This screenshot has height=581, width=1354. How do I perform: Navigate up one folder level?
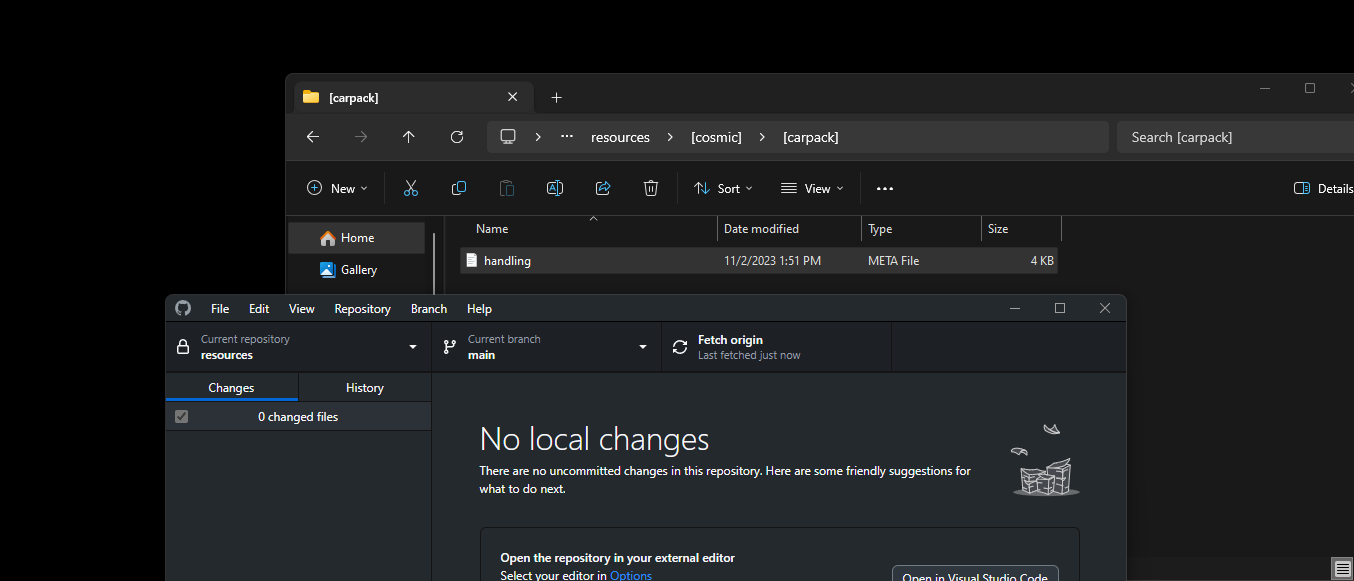408,137
